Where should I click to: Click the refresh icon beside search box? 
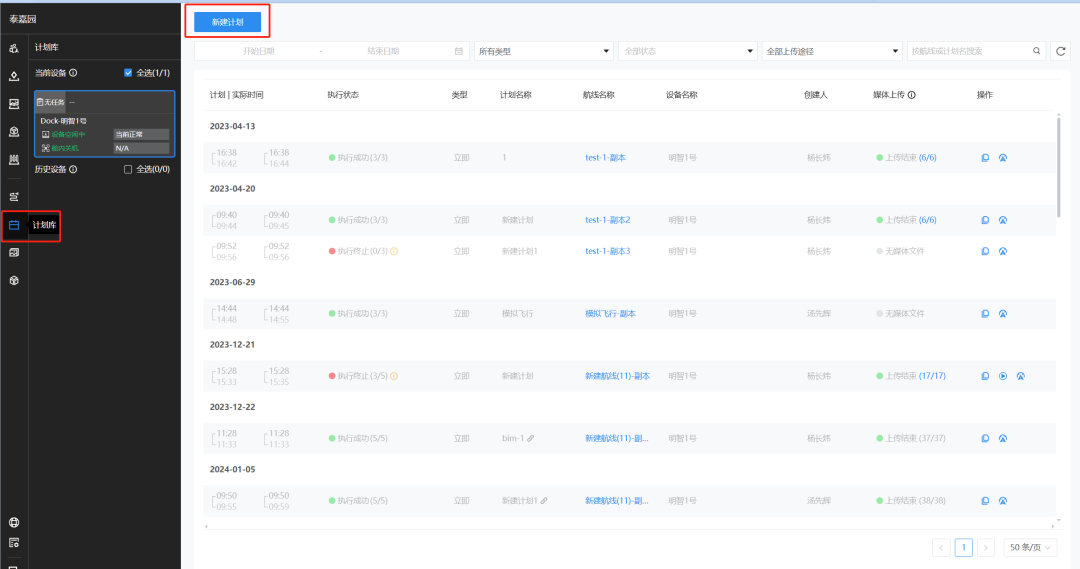point(1060,51)
